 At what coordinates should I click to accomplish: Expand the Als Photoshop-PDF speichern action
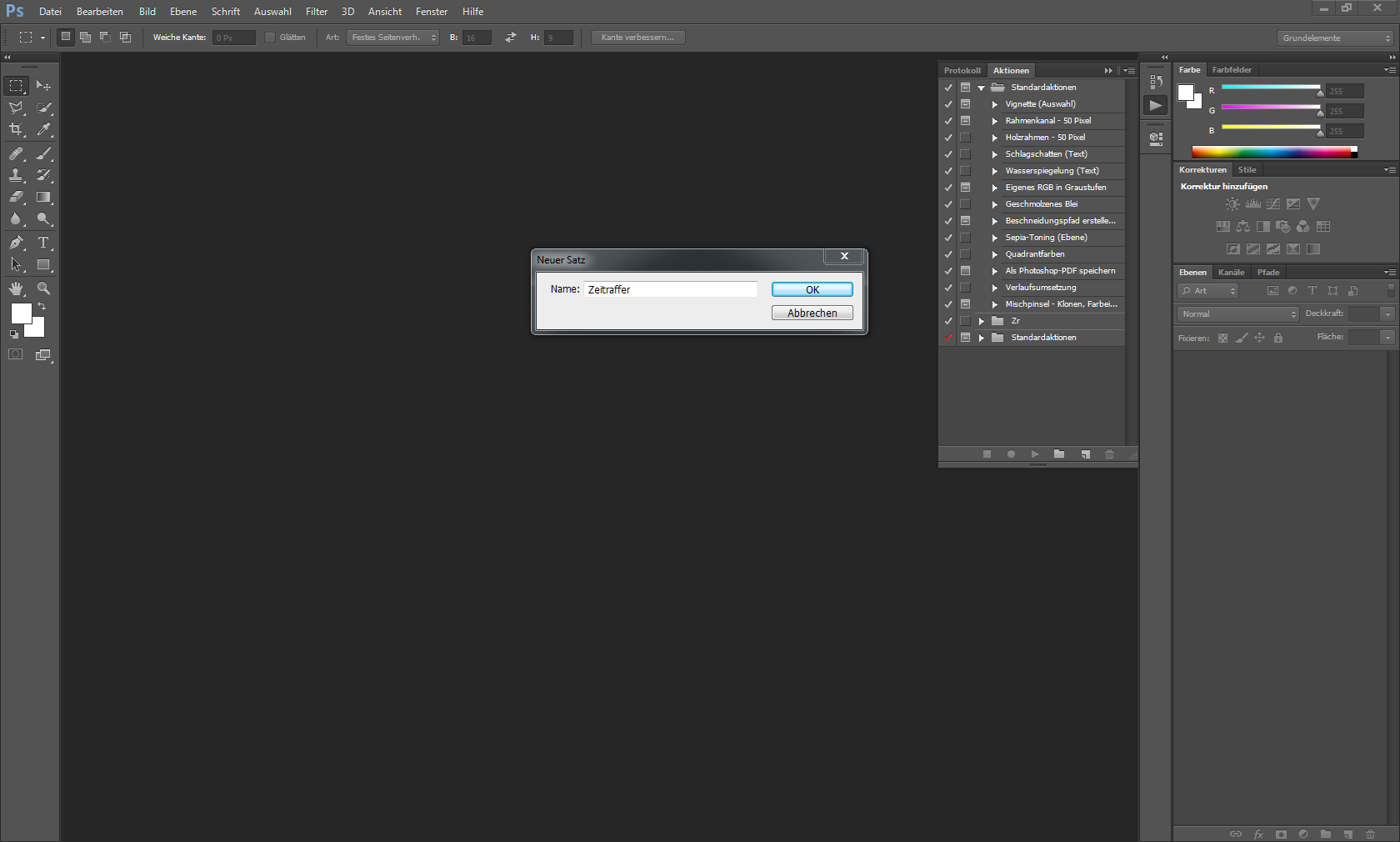click(994, 271)
